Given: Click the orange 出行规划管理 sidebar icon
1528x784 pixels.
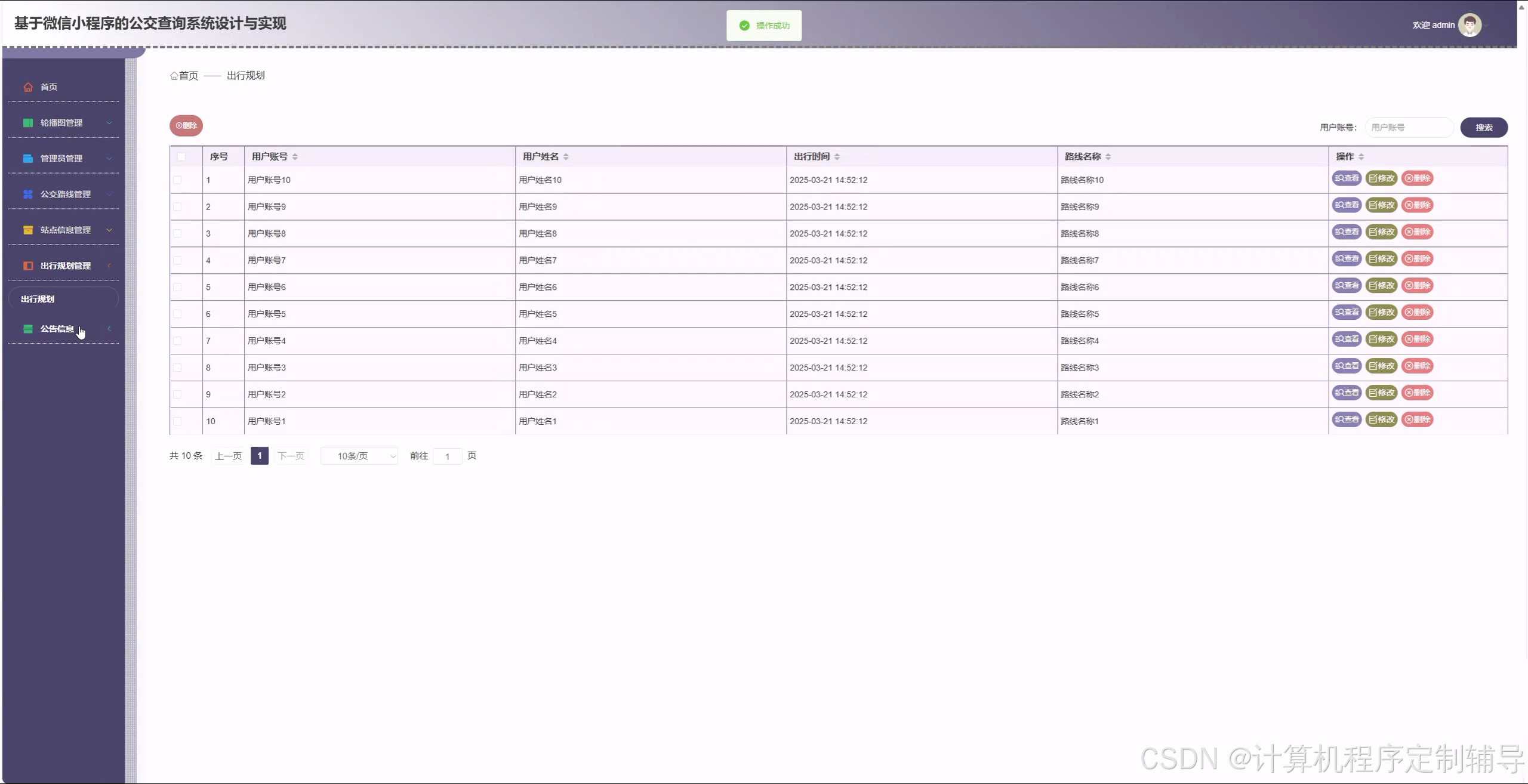Looking at the screenshot, I should pyautogui.click(x=28, y=266).
